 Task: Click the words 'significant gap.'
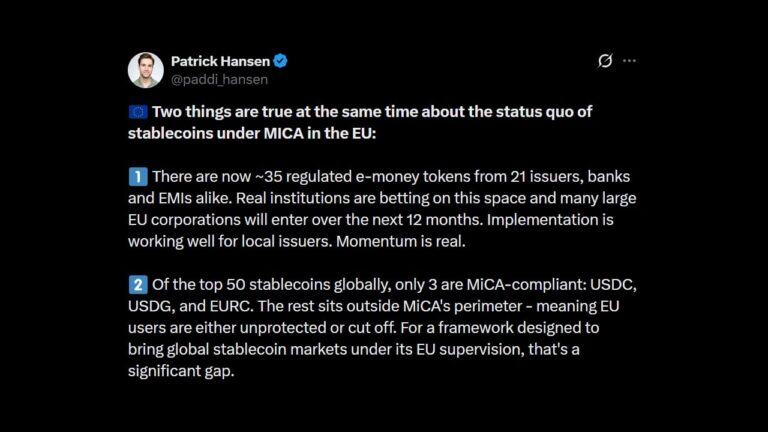click(x=181, y=371)
